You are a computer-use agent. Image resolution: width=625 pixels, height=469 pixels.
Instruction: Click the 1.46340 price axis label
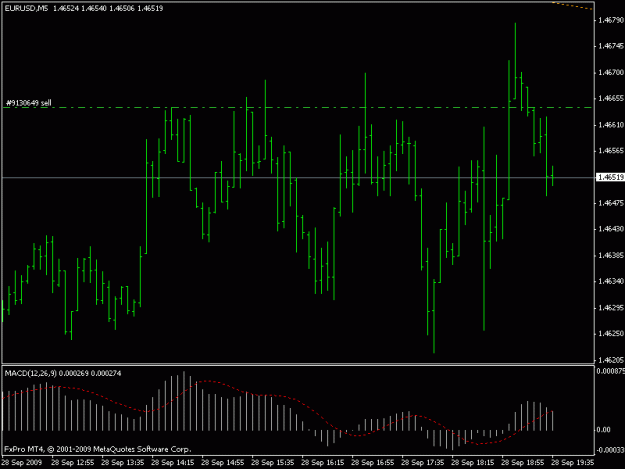pyautogui.click(x=611, y=281)
